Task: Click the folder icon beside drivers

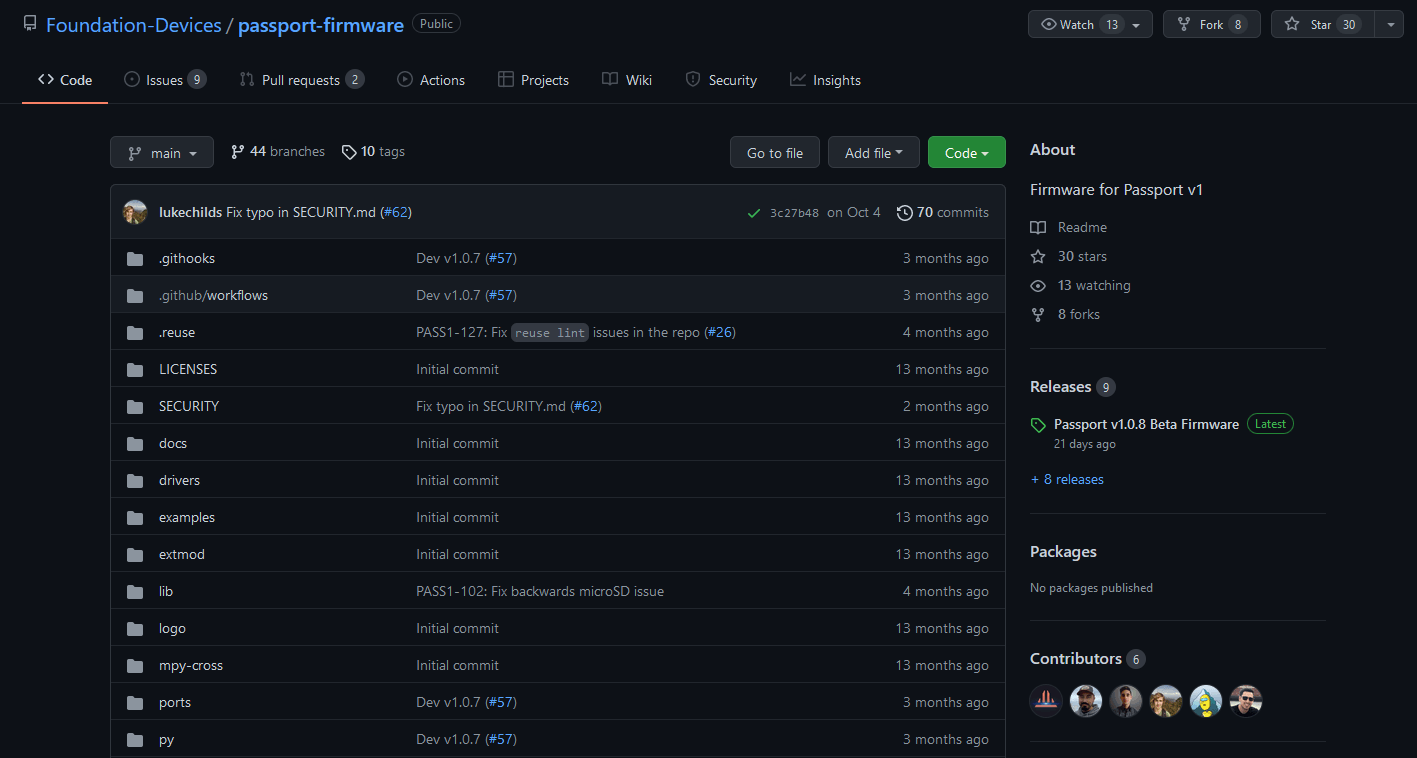Action: 135,481
